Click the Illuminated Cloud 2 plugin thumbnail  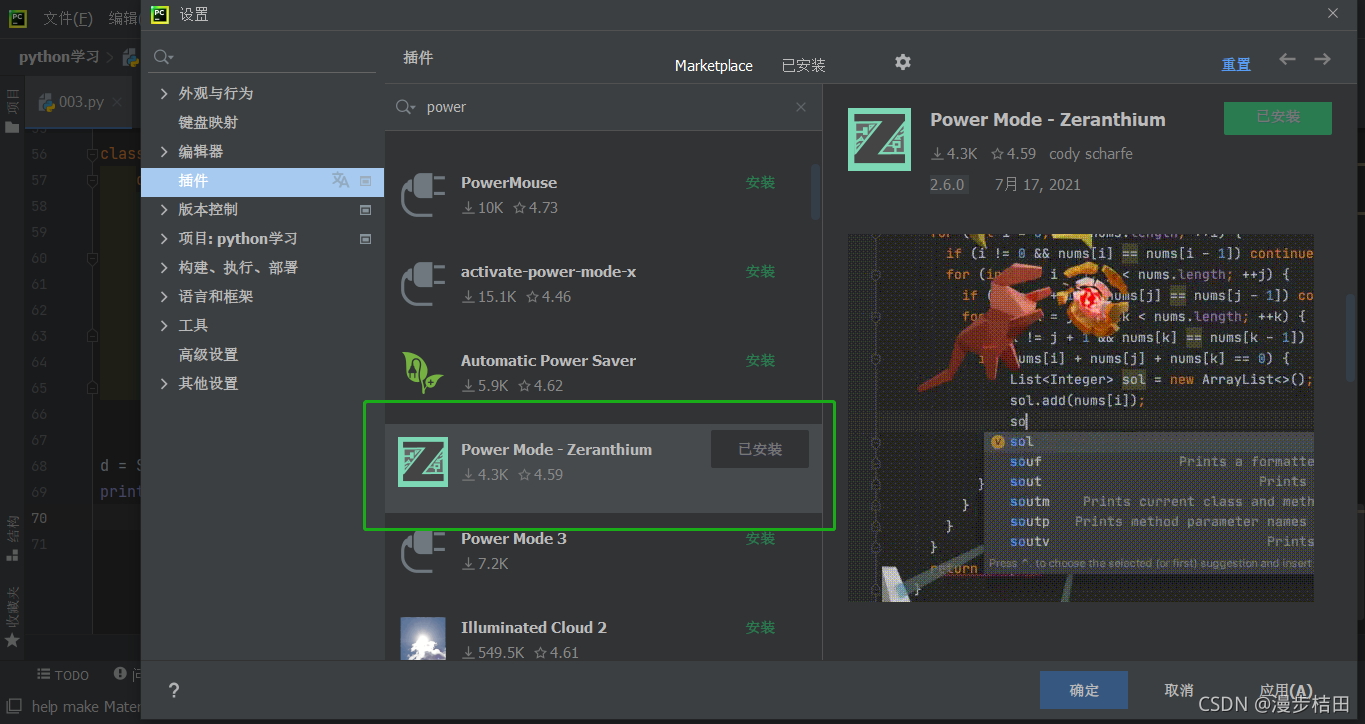[422, 639]
